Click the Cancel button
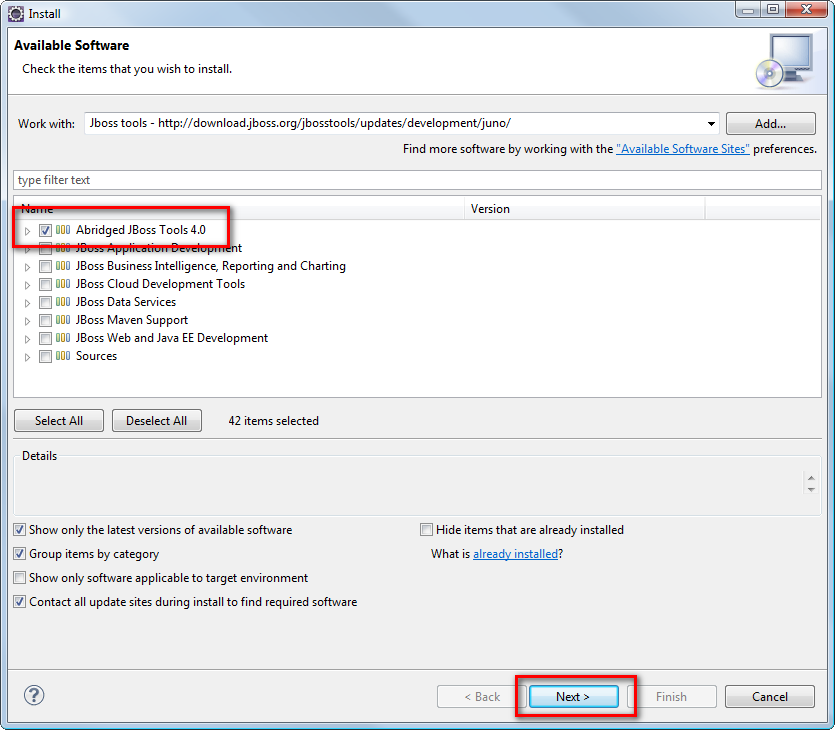The width and height of the screenshot is (835, 730). pyautogui.click(x=769, y=696)
